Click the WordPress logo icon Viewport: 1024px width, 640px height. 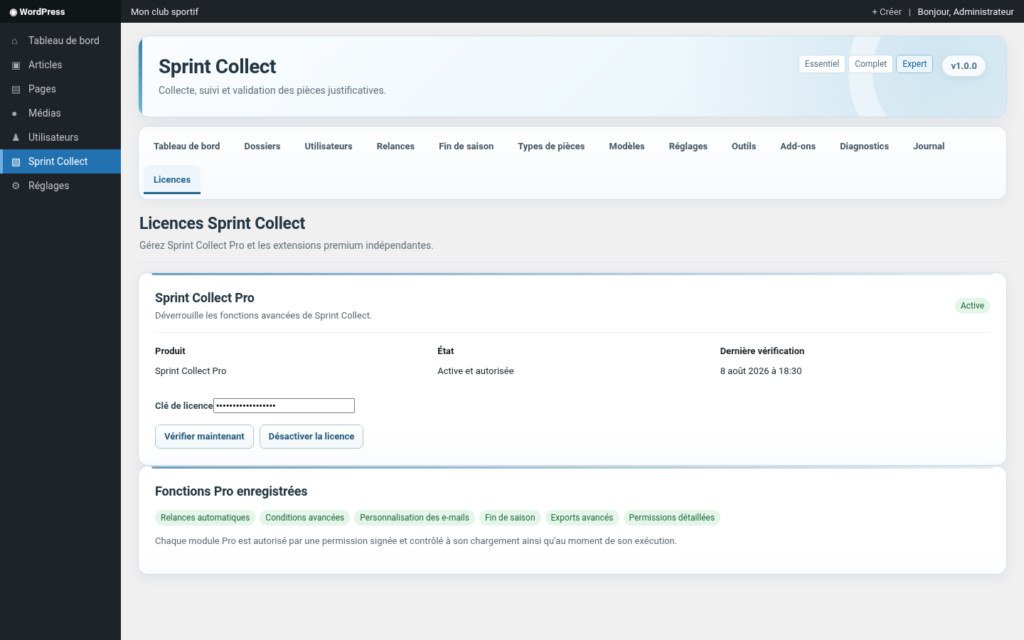coord(13,12)
